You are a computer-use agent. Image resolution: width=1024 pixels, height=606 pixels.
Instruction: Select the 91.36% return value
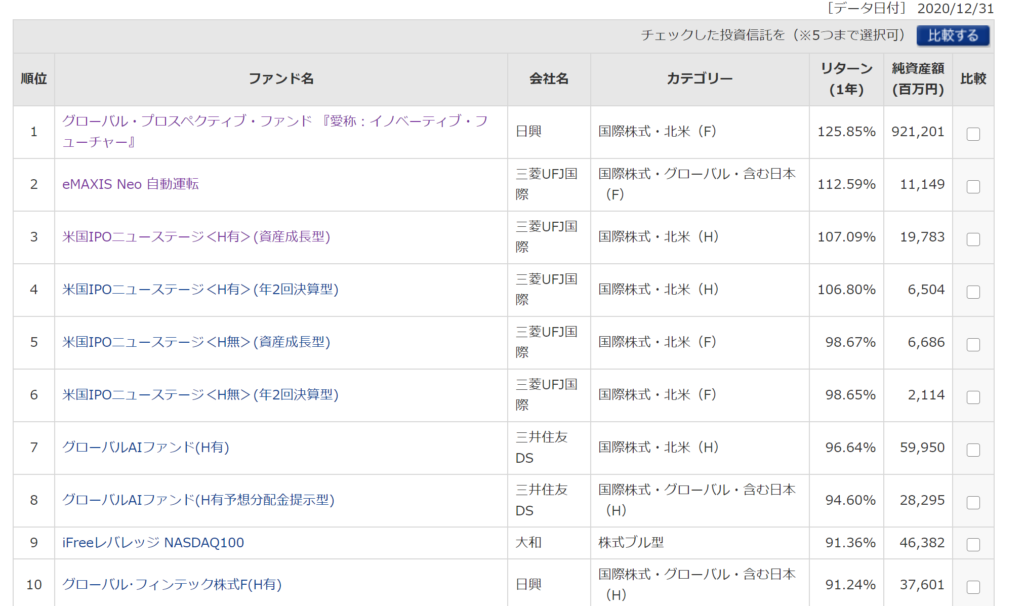coord(850,543)
